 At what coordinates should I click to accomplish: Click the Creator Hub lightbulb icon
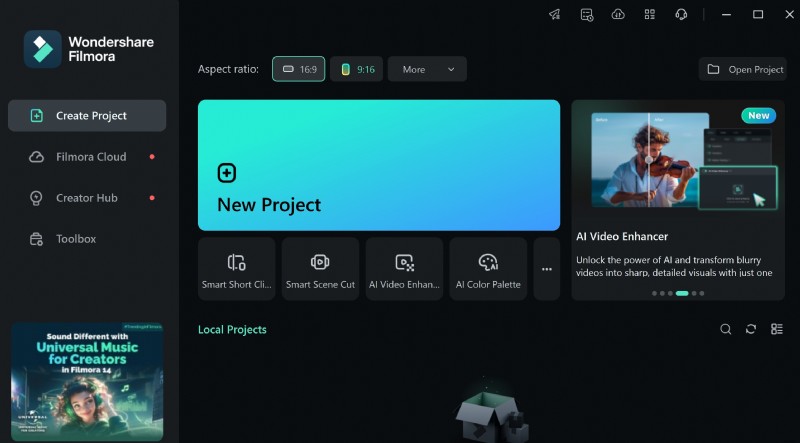(x=36, y=198)
